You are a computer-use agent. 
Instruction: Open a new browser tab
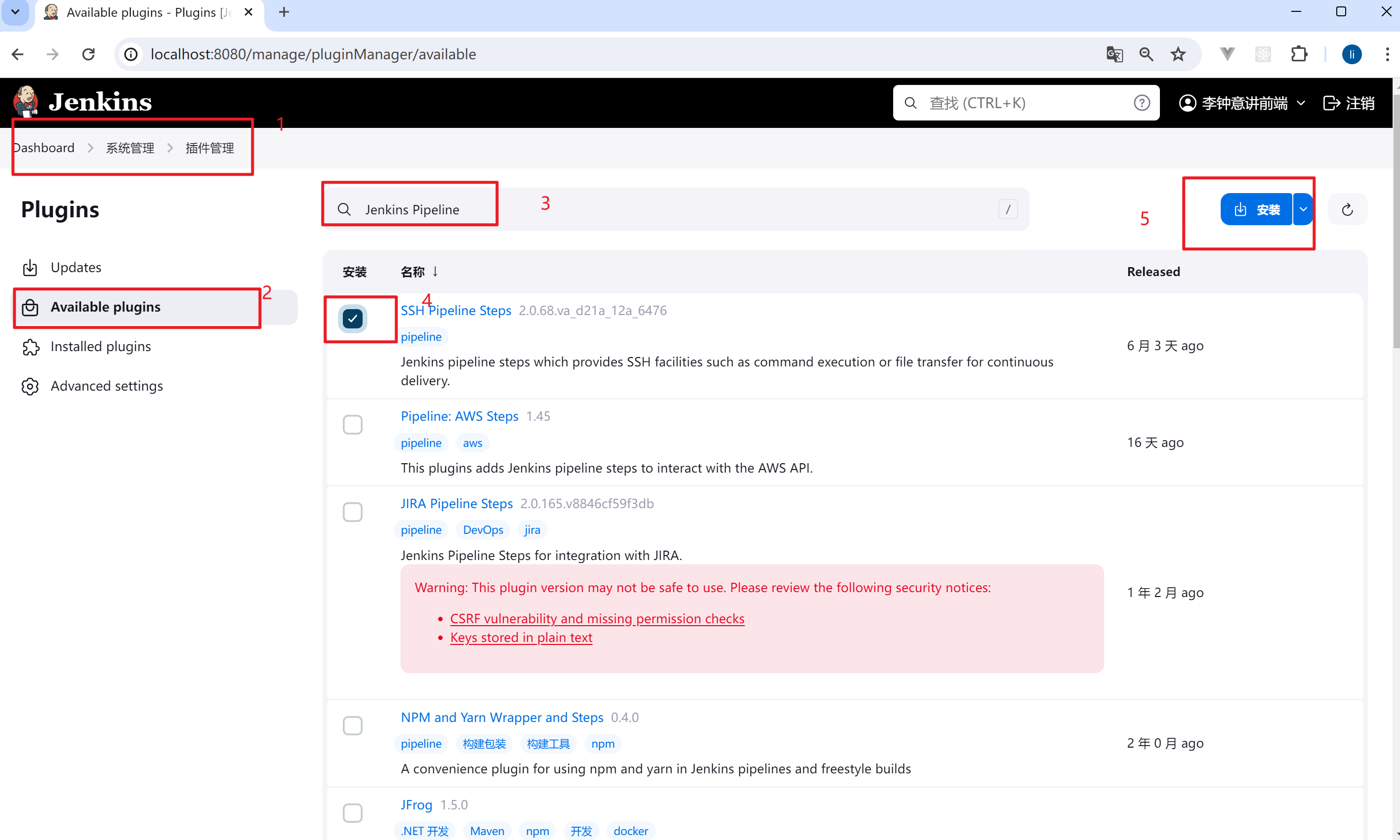pyautogui.click(x=284, y=12)
